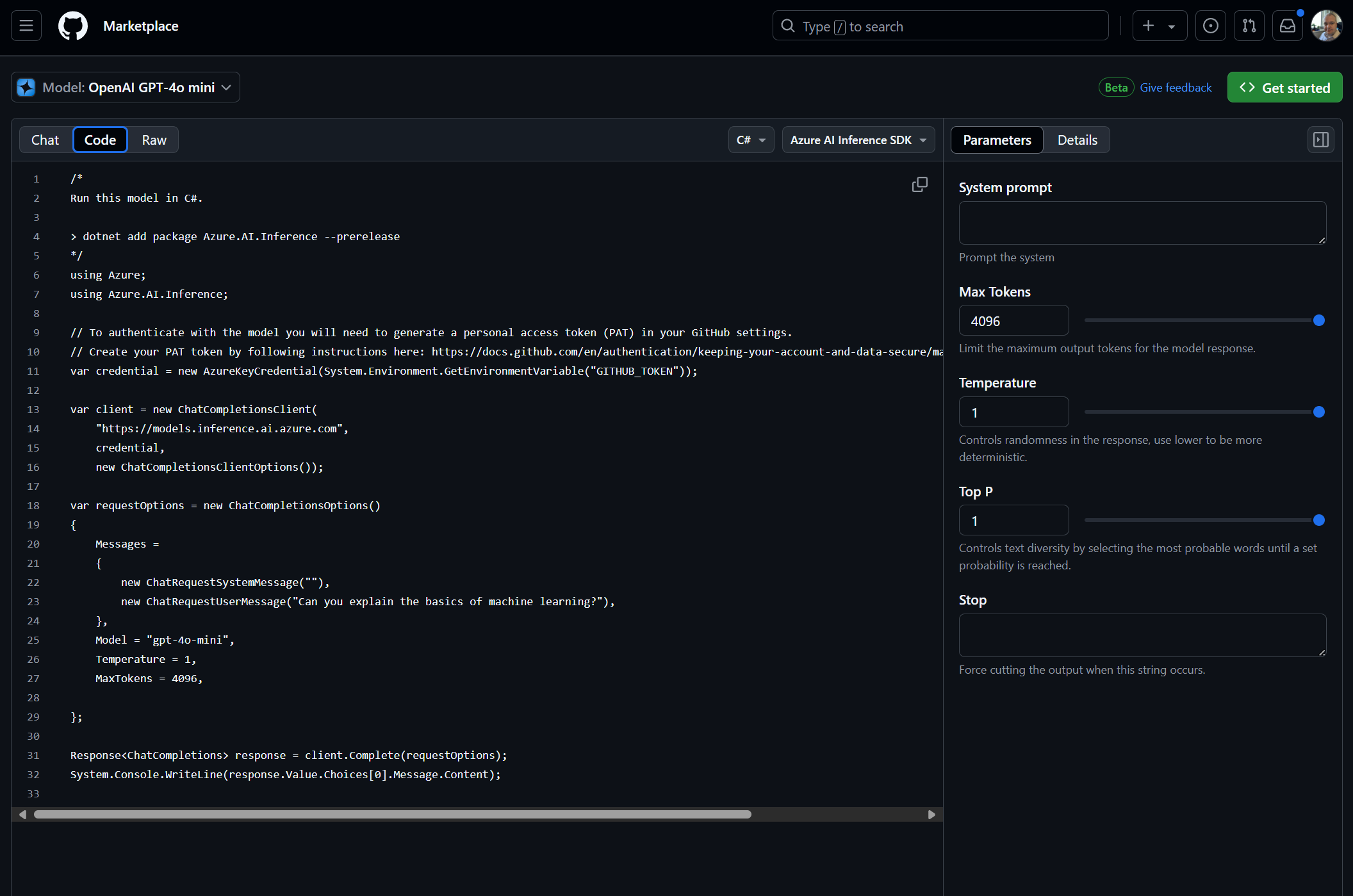
Task: Open the Azure AI Inference SDK dropdown
Action: pyautogui.click(x=858, y=140)
